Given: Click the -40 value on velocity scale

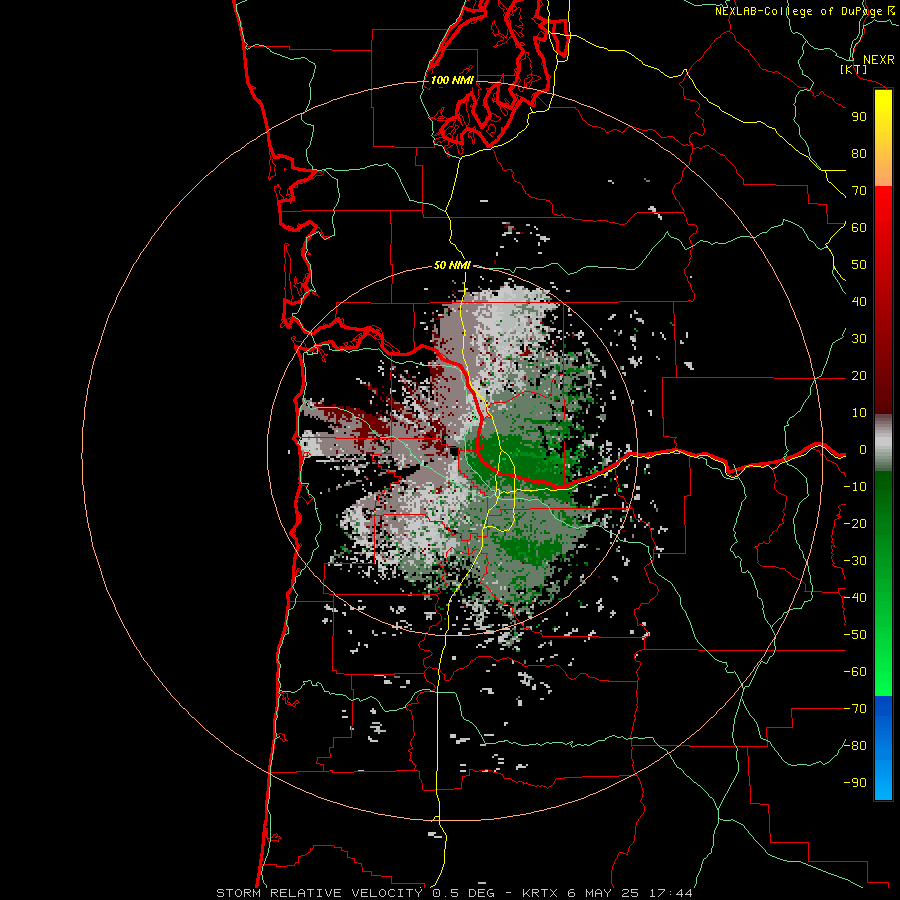Looking at the screenshot, I should [855, 598].
